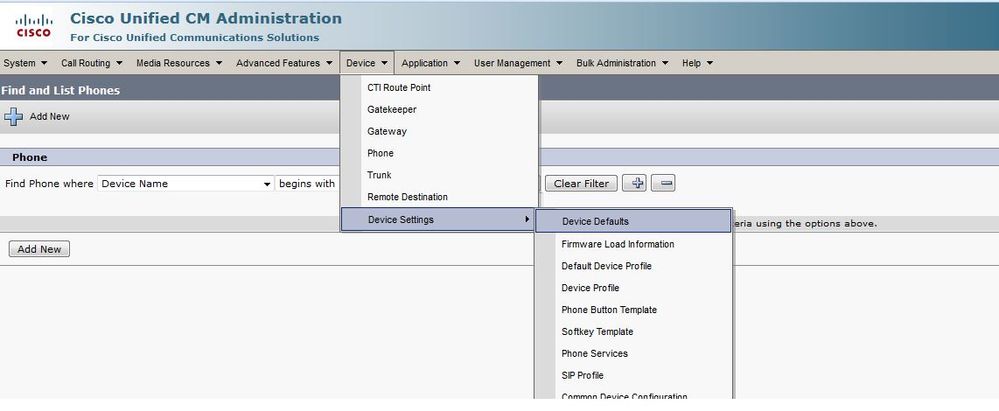
Task: Click the Add New plus icon
Action: pyautogui.click(x=14, y=117)
